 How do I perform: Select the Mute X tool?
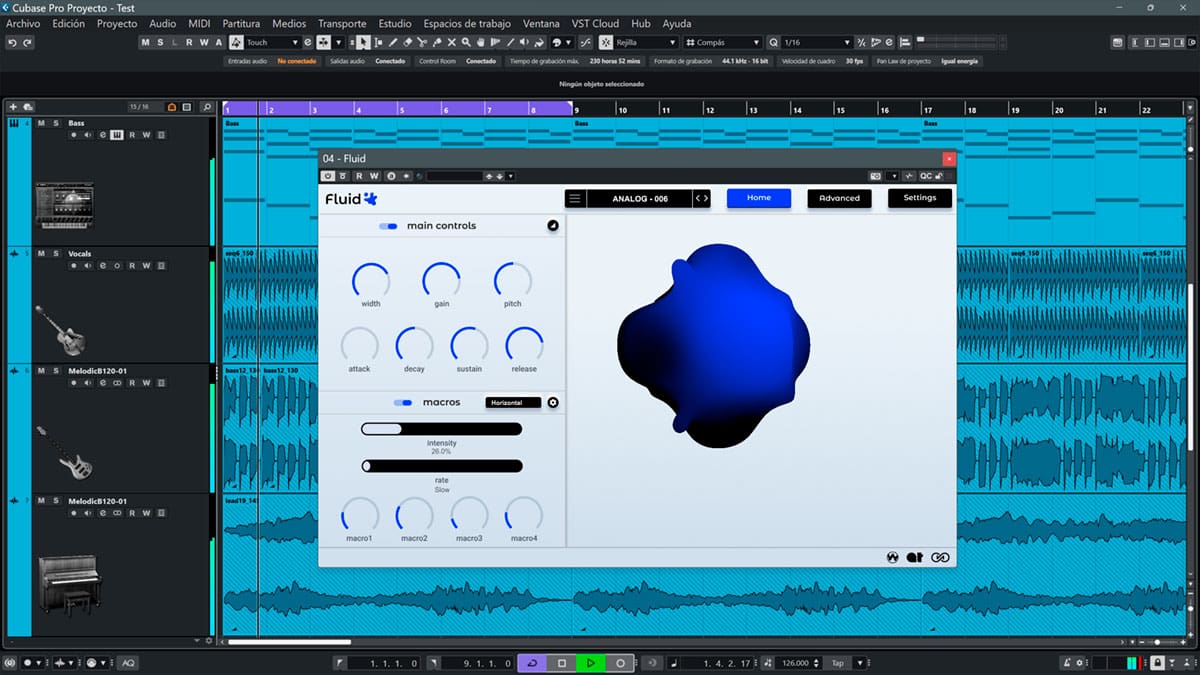click(452, 42)
